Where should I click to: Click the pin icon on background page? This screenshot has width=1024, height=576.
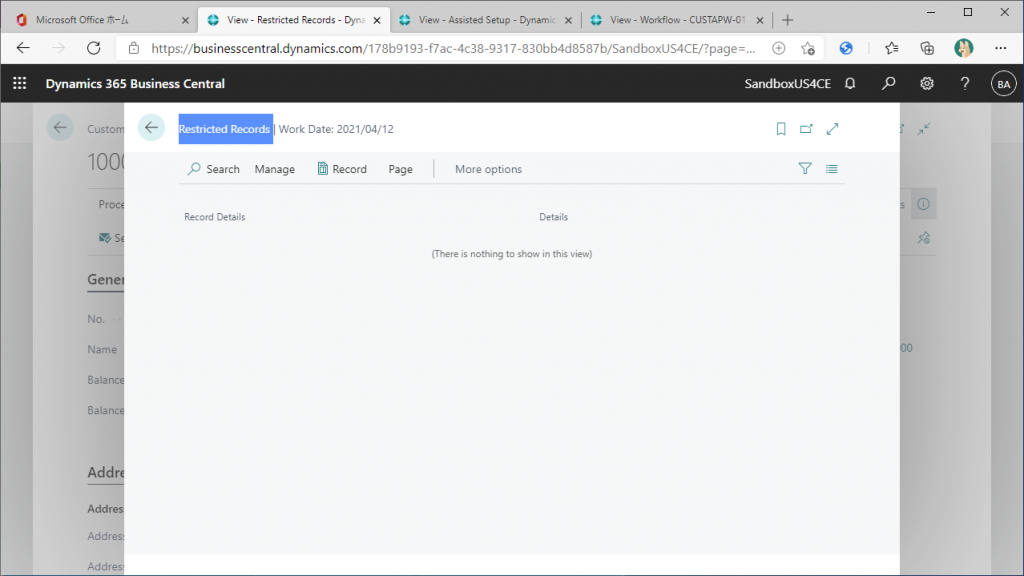coord(923,238)
